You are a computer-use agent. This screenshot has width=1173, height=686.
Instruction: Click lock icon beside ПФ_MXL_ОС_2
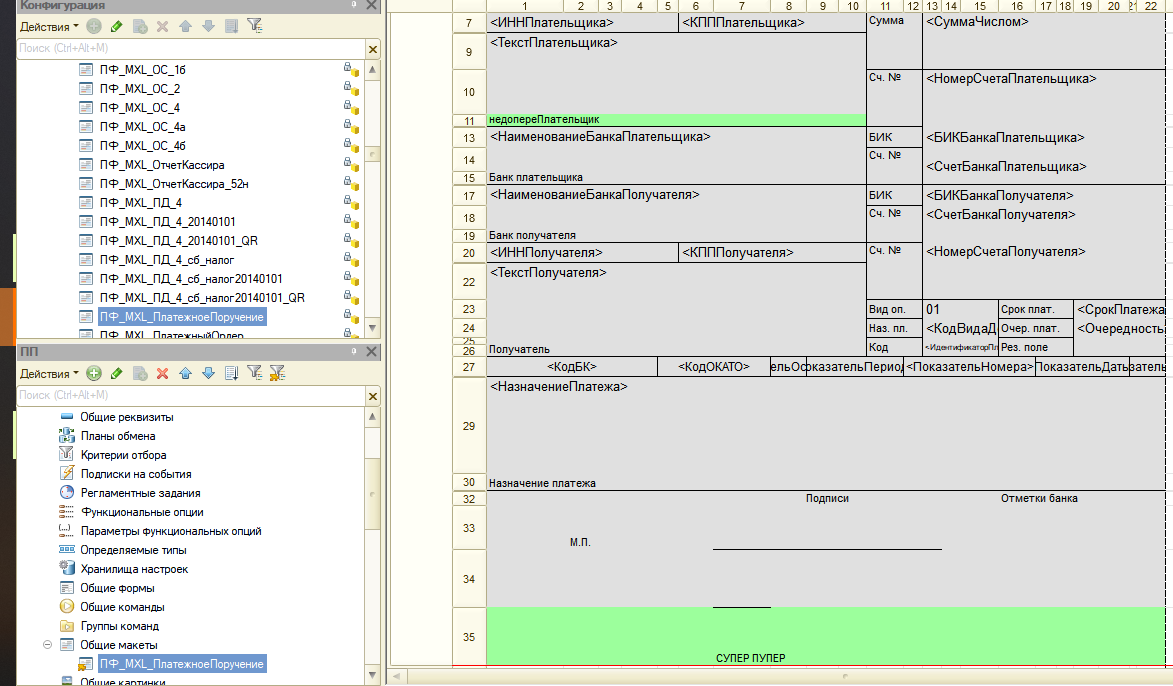click(351, 89)
